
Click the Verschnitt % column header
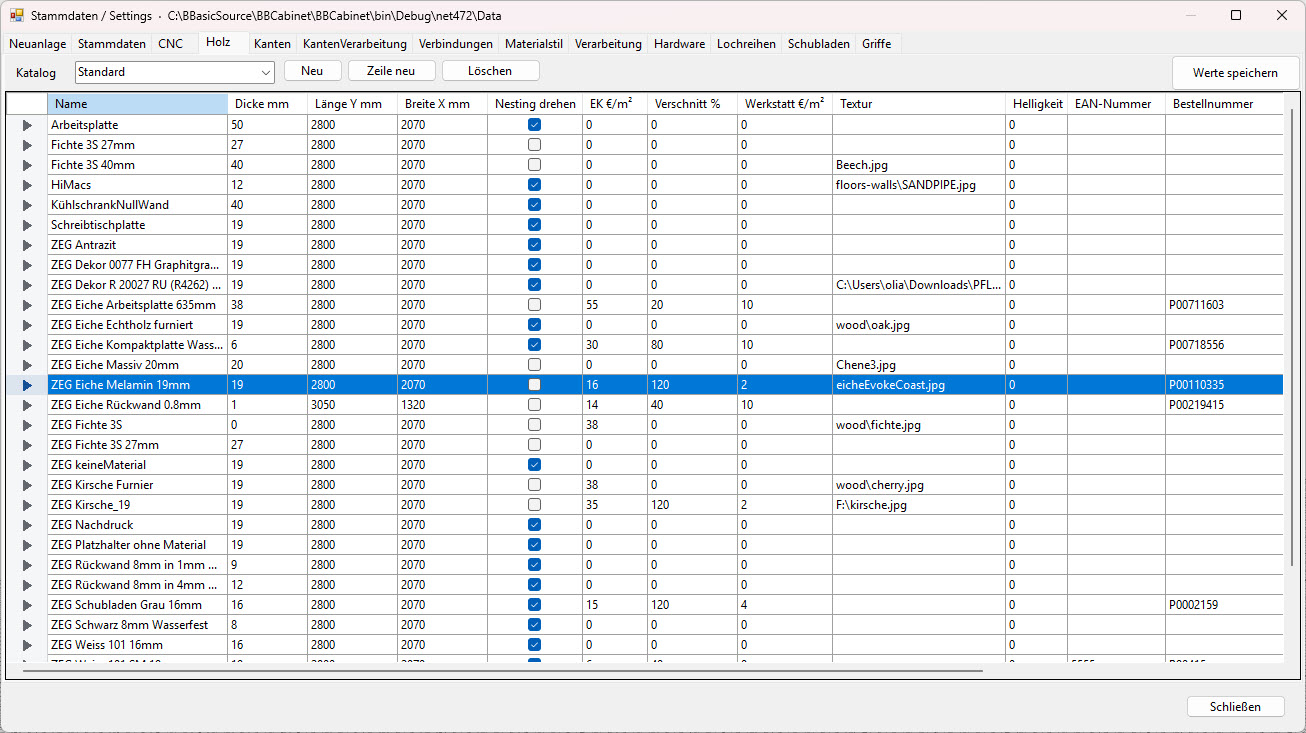(692, 104)
